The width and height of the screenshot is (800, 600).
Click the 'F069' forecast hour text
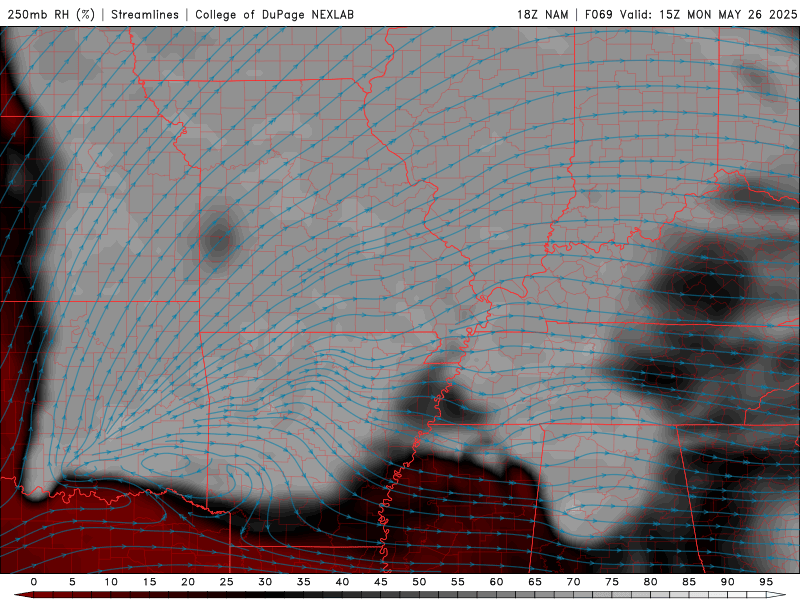(598, 14)
